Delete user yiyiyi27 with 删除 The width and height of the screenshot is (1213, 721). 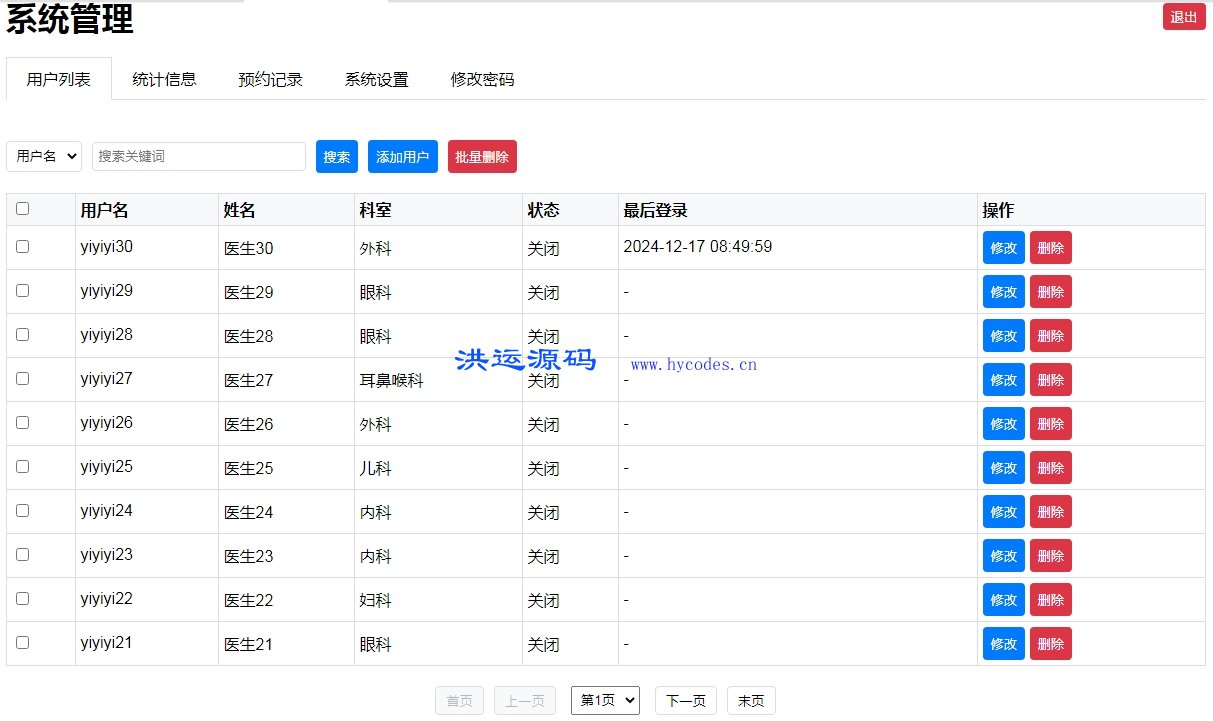(1050, 379)
